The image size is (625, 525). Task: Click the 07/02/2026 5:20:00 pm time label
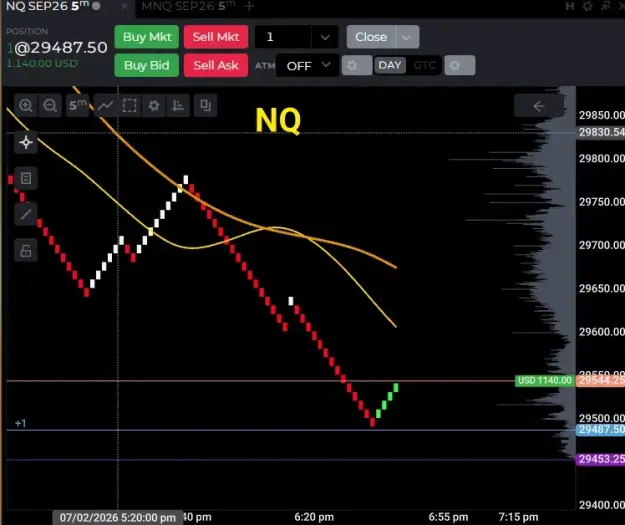point(118,517)
